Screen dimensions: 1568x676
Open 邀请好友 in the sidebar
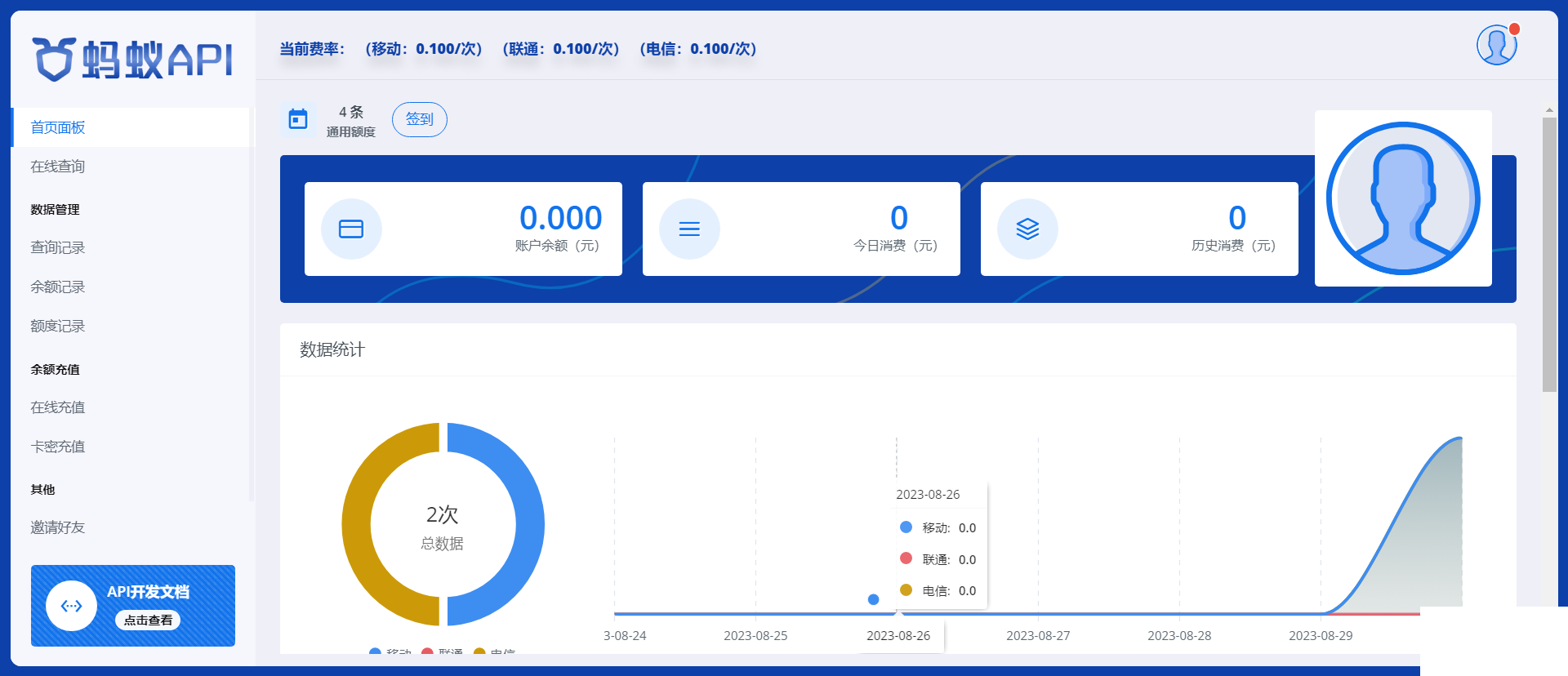(x=58, y=527)
